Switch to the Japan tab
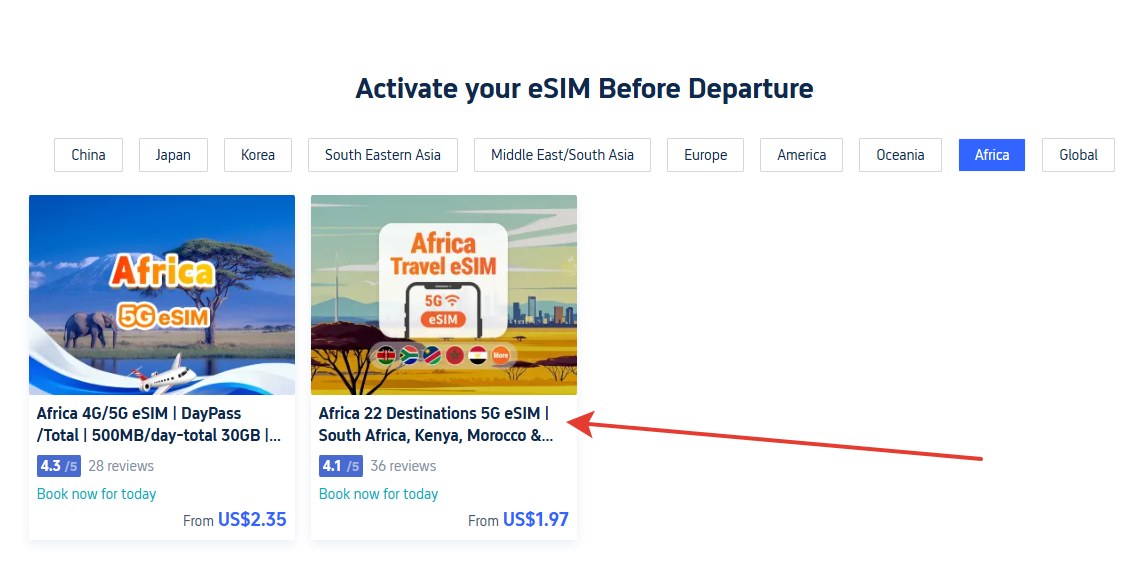This screenshot has width=1143, height=580. [x=173, y=155]
